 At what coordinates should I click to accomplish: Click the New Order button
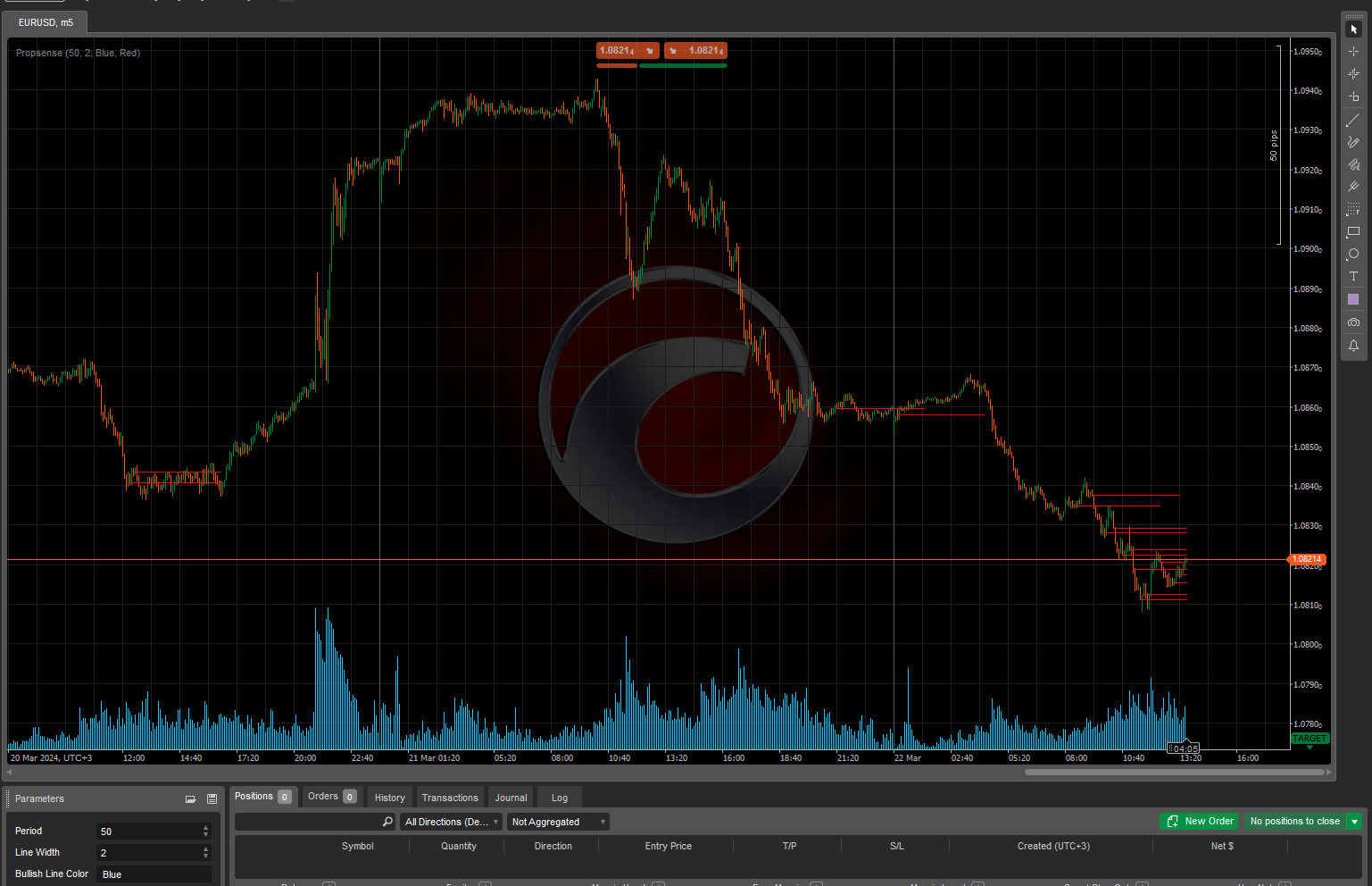1199,822
